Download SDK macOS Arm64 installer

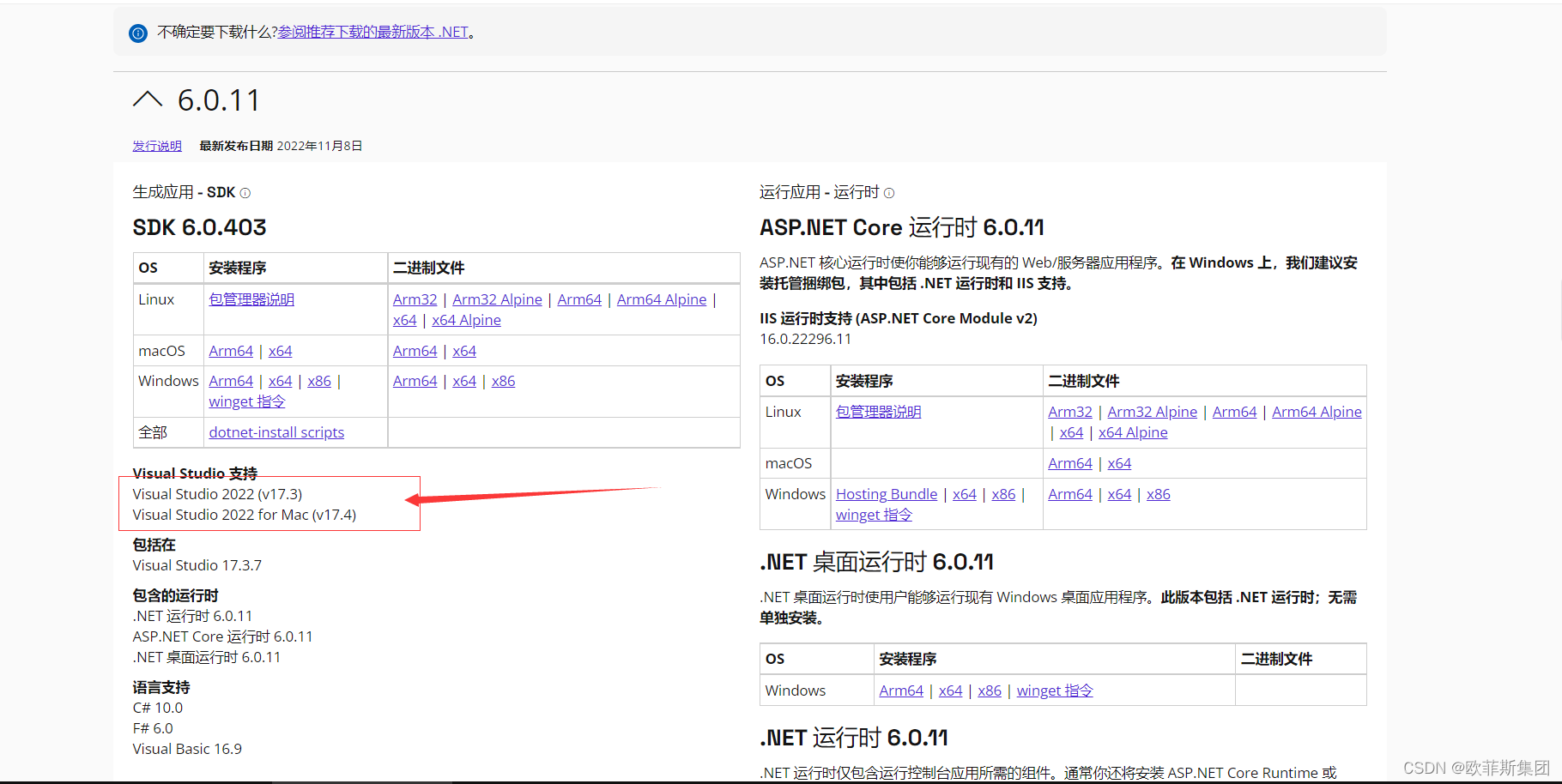point(231,351)
